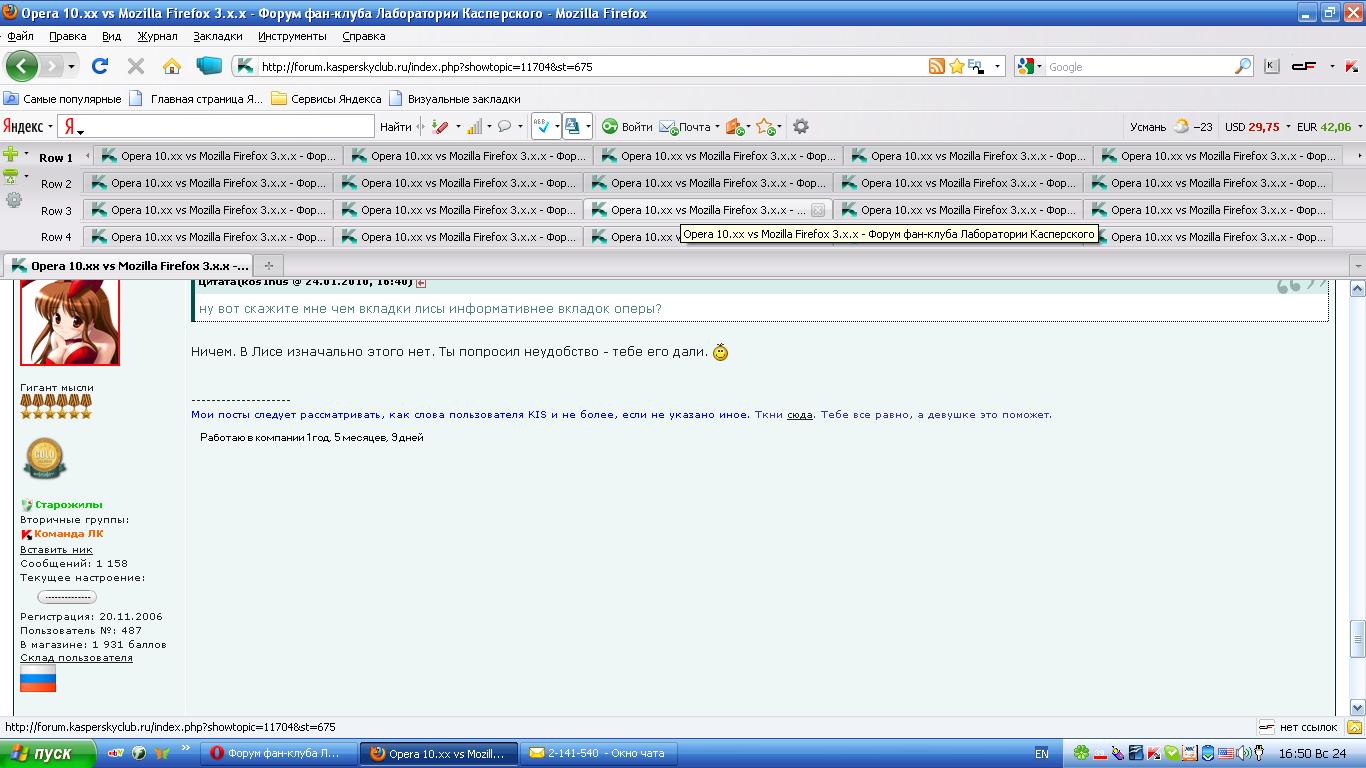This screenshot has height=768, width=1366.
Task: Open the Главная страница Я... bookmark
Action: coord(197,99)
